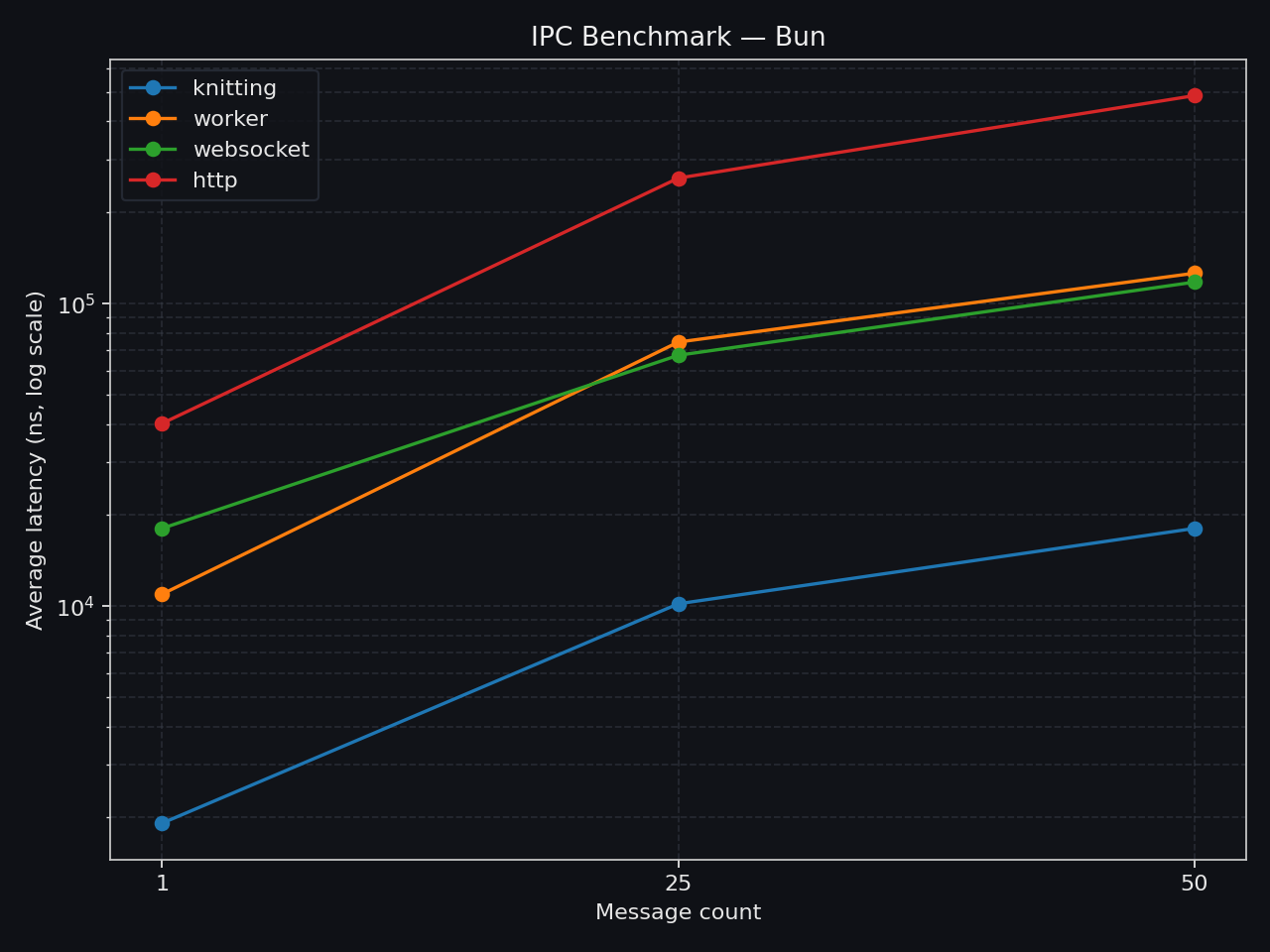The image size is (1270, 952).
Task: Select the red http data point at 50
Action: coord(1195,95)
